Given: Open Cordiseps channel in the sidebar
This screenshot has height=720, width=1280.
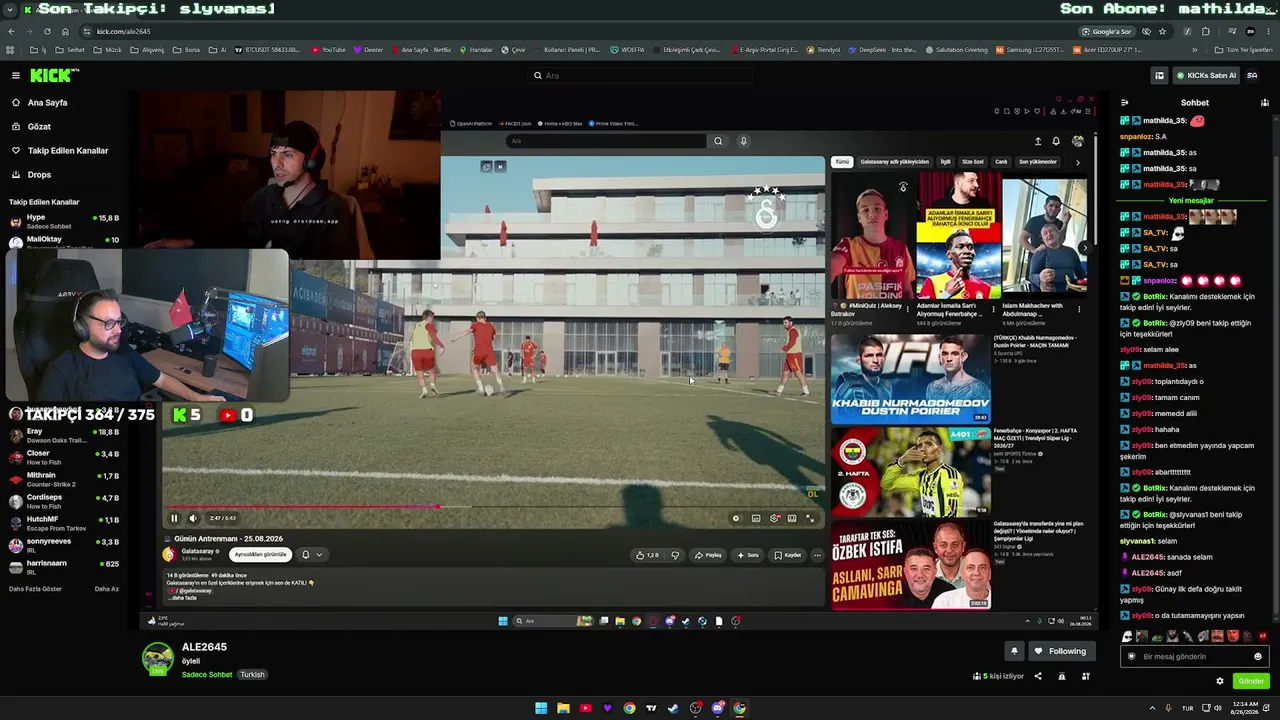Looking at the screenshot, I should pyautogui.click(x=64, y=502).
